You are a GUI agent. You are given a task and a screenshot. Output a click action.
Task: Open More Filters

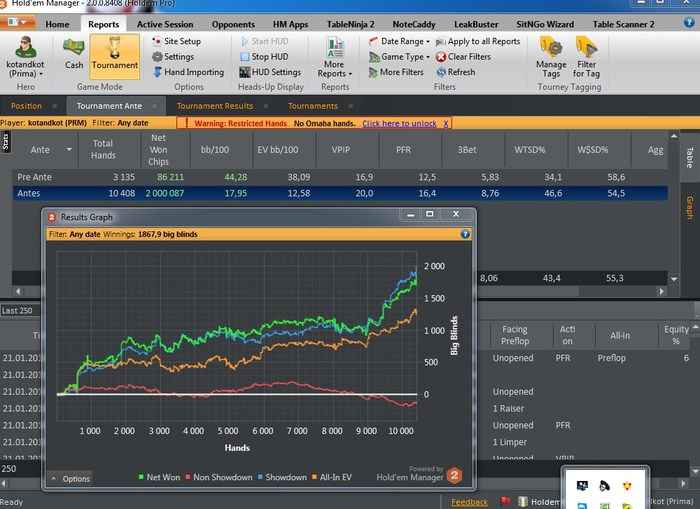[396, 72]
